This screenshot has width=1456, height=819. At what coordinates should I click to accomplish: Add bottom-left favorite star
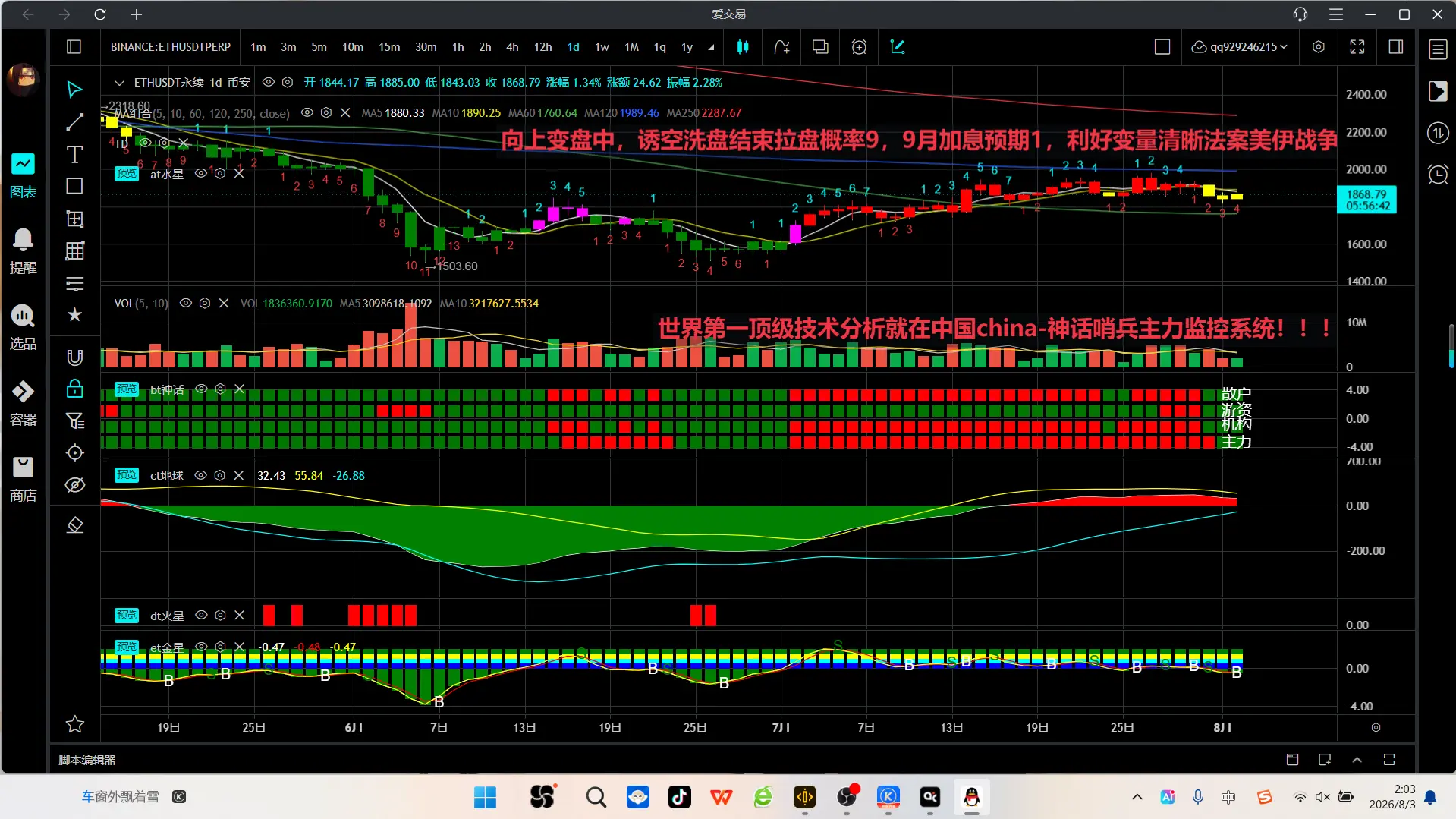[x=74, y=724]
